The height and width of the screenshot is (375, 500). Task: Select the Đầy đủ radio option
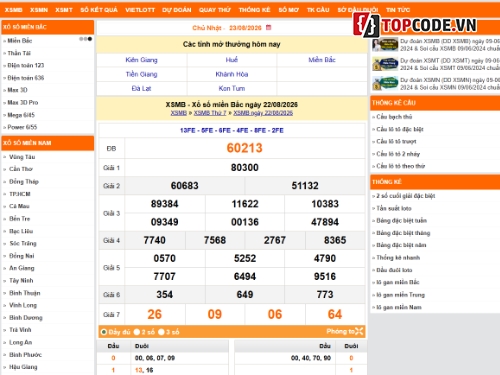pos(104,332)
